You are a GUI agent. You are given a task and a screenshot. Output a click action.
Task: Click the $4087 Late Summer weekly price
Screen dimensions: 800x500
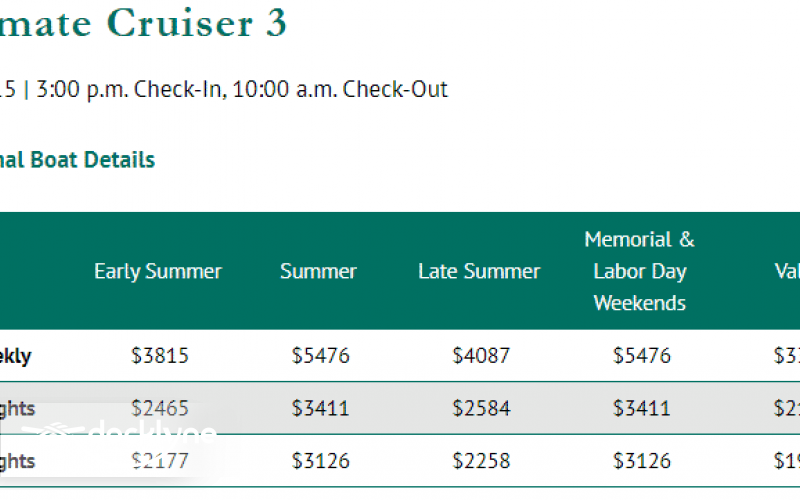point(481,356)
